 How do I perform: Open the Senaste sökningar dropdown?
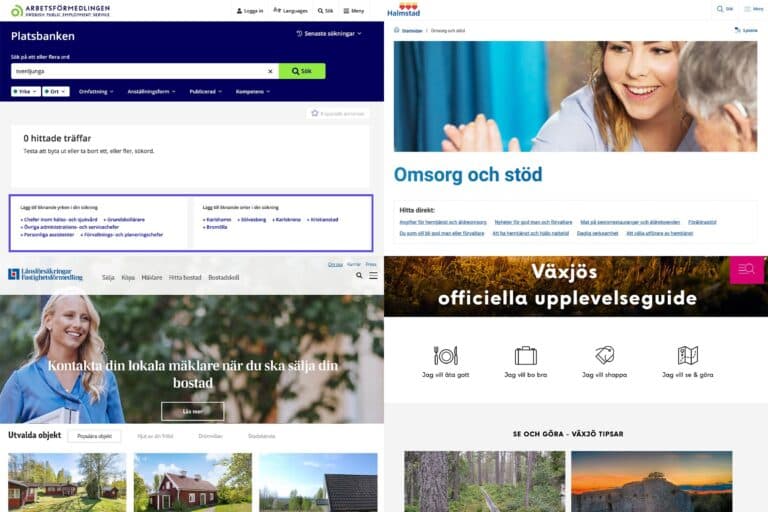click(x=329, y=34)
